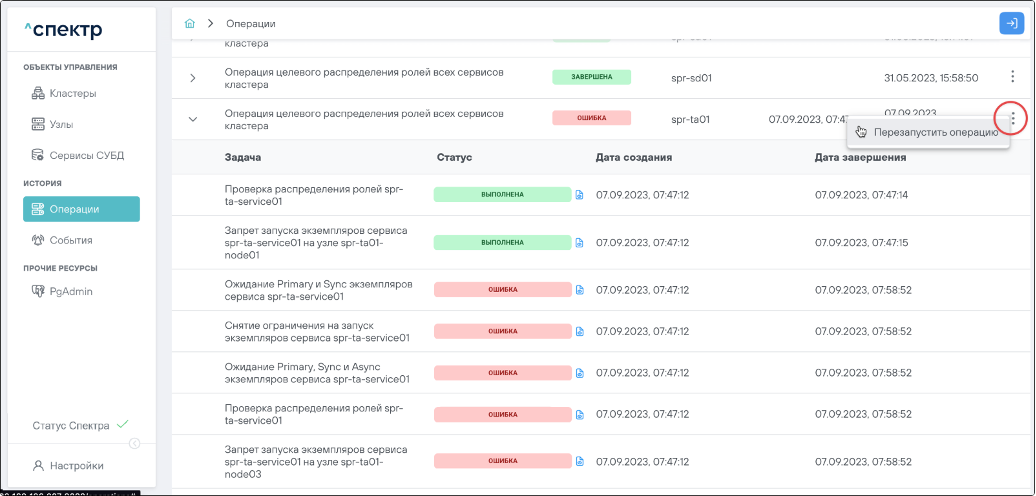Open События history page
This screenshot has height=496, width=1036.
pyautogui.click(x=70, y=240)
